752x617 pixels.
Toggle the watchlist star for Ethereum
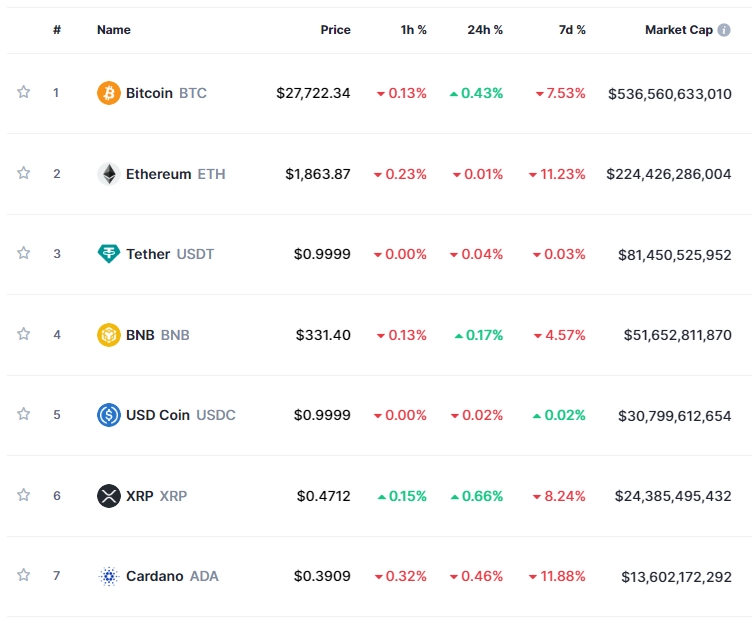pyautogui.click(x=23, y=173)
